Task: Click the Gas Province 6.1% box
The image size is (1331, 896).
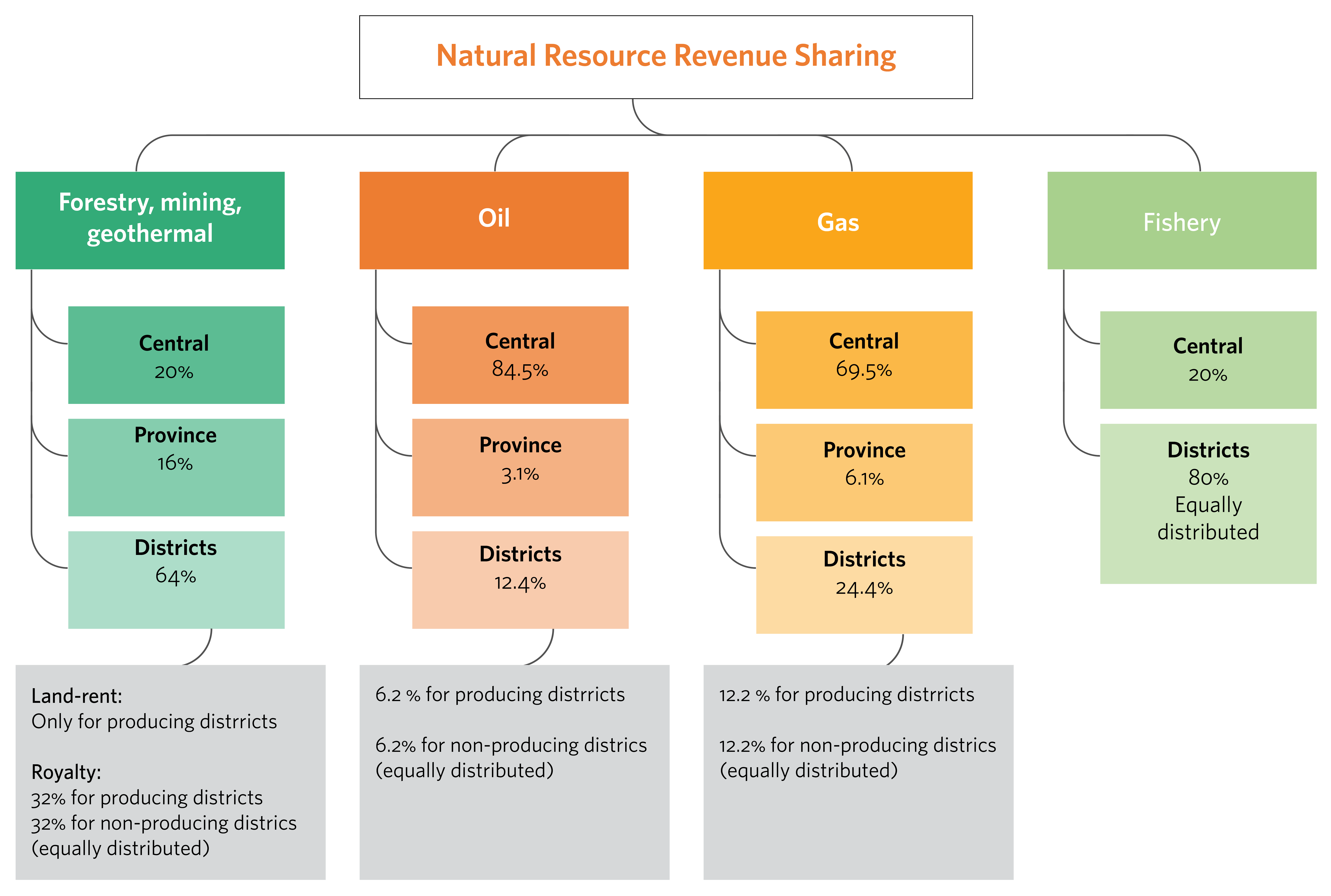Action: point(864,473)
